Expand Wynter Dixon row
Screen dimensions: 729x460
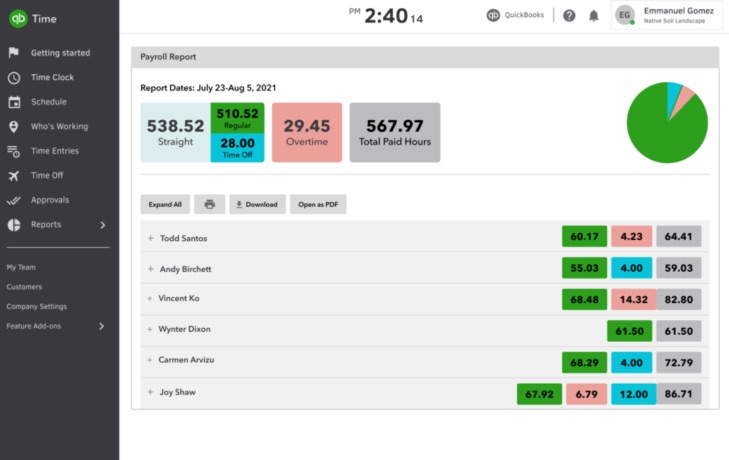coord(150,329)
